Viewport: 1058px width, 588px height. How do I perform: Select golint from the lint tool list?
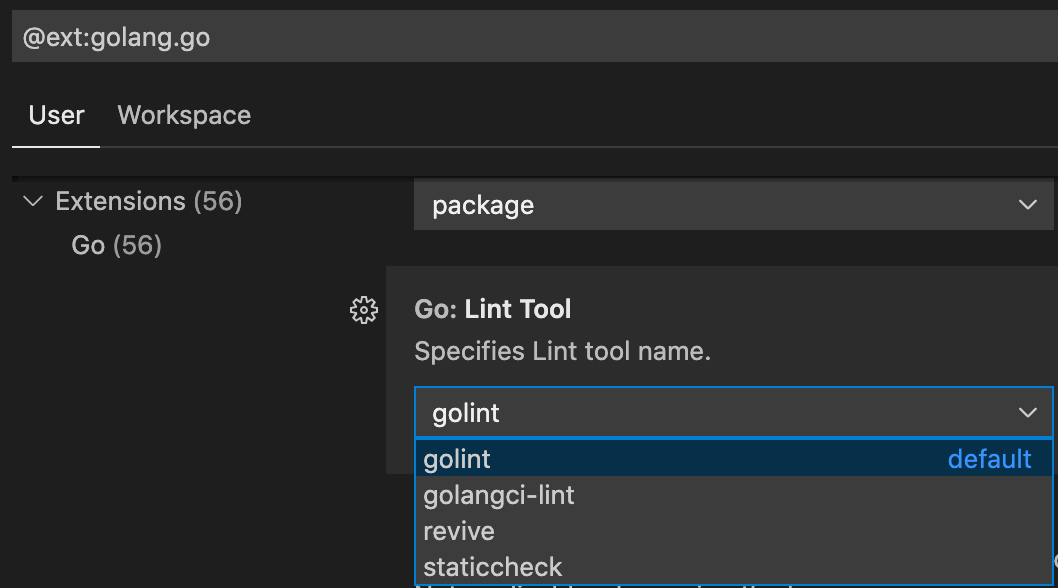coord(457,459)
